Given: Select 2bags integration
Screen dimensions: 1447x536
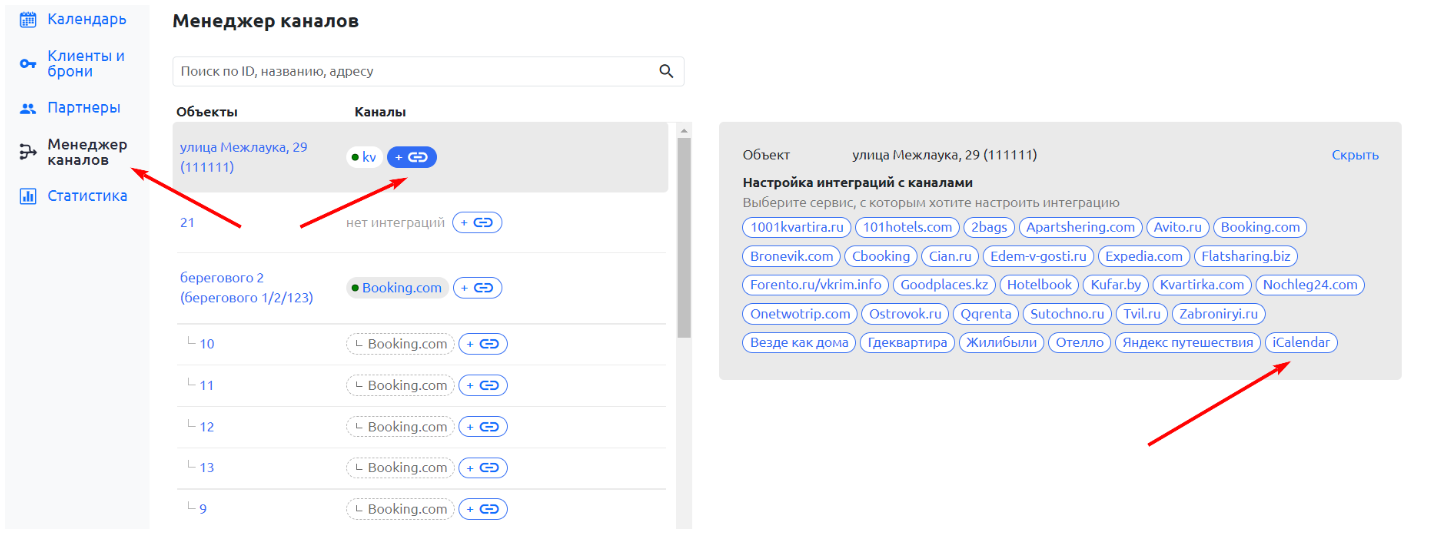Looking at the screenshot, I should [x=989, y=227].
